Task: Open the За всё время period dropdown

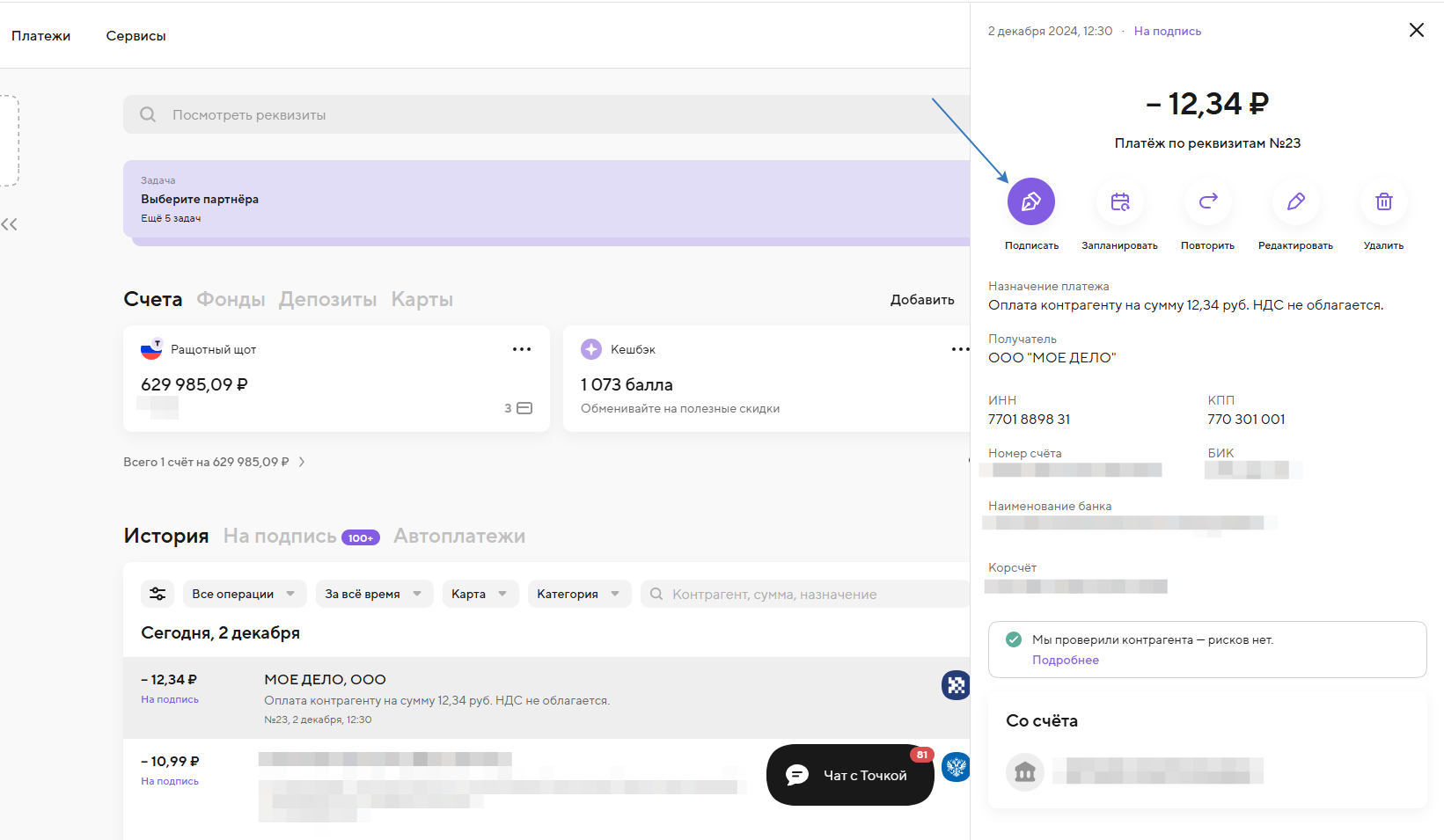Action: [373, 594]
